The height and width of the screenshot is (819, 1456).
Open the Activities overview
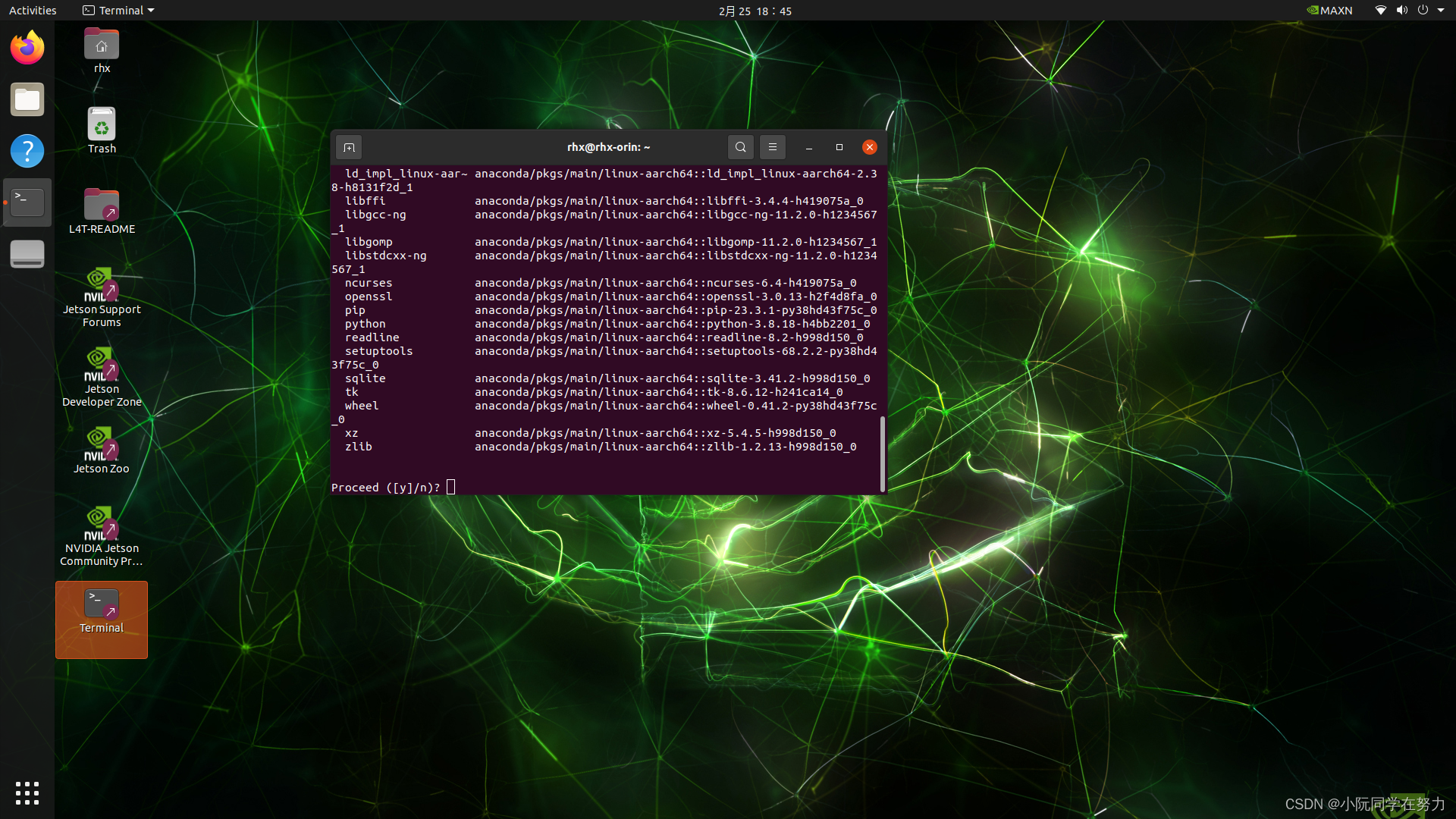[x=33, y=11]
